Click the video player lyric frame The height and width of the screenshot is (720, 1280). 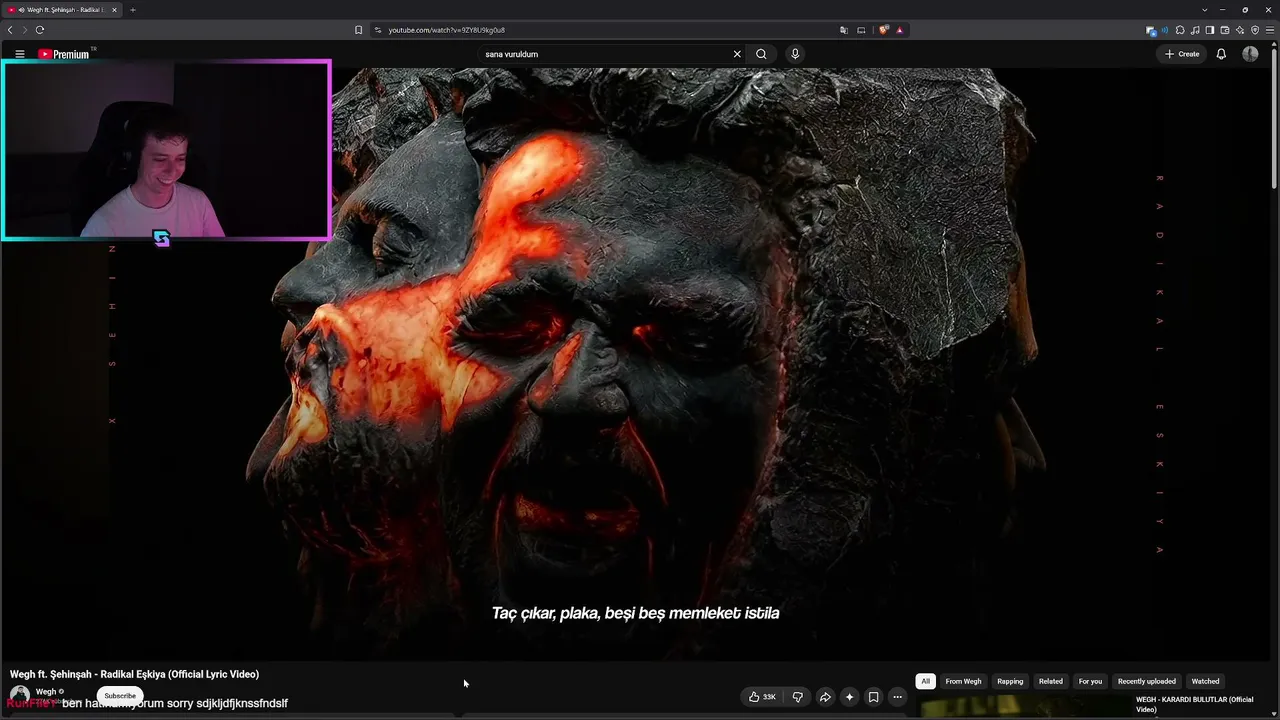click(x=640, y=364)
